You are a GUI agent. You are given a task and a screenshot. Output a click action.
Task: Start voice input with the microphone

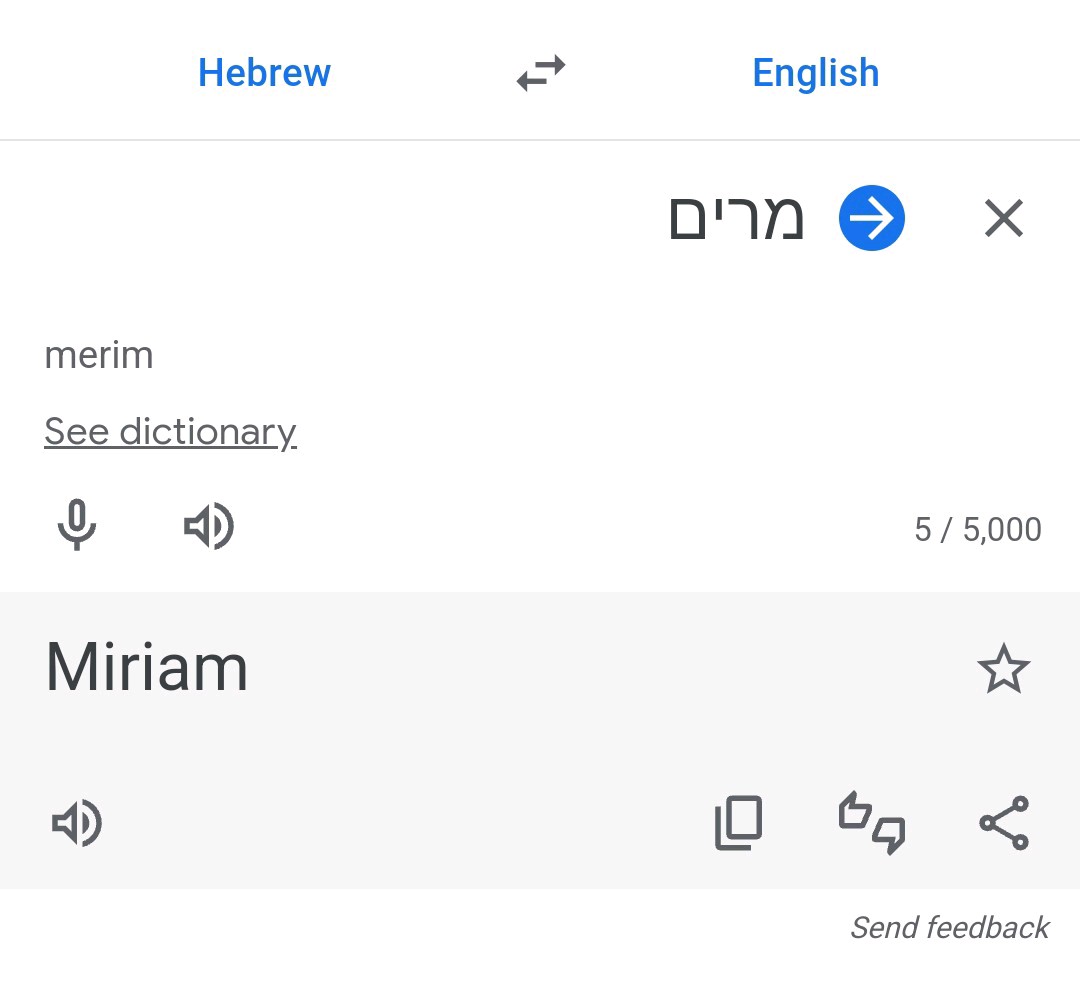(x=76, y=526)
